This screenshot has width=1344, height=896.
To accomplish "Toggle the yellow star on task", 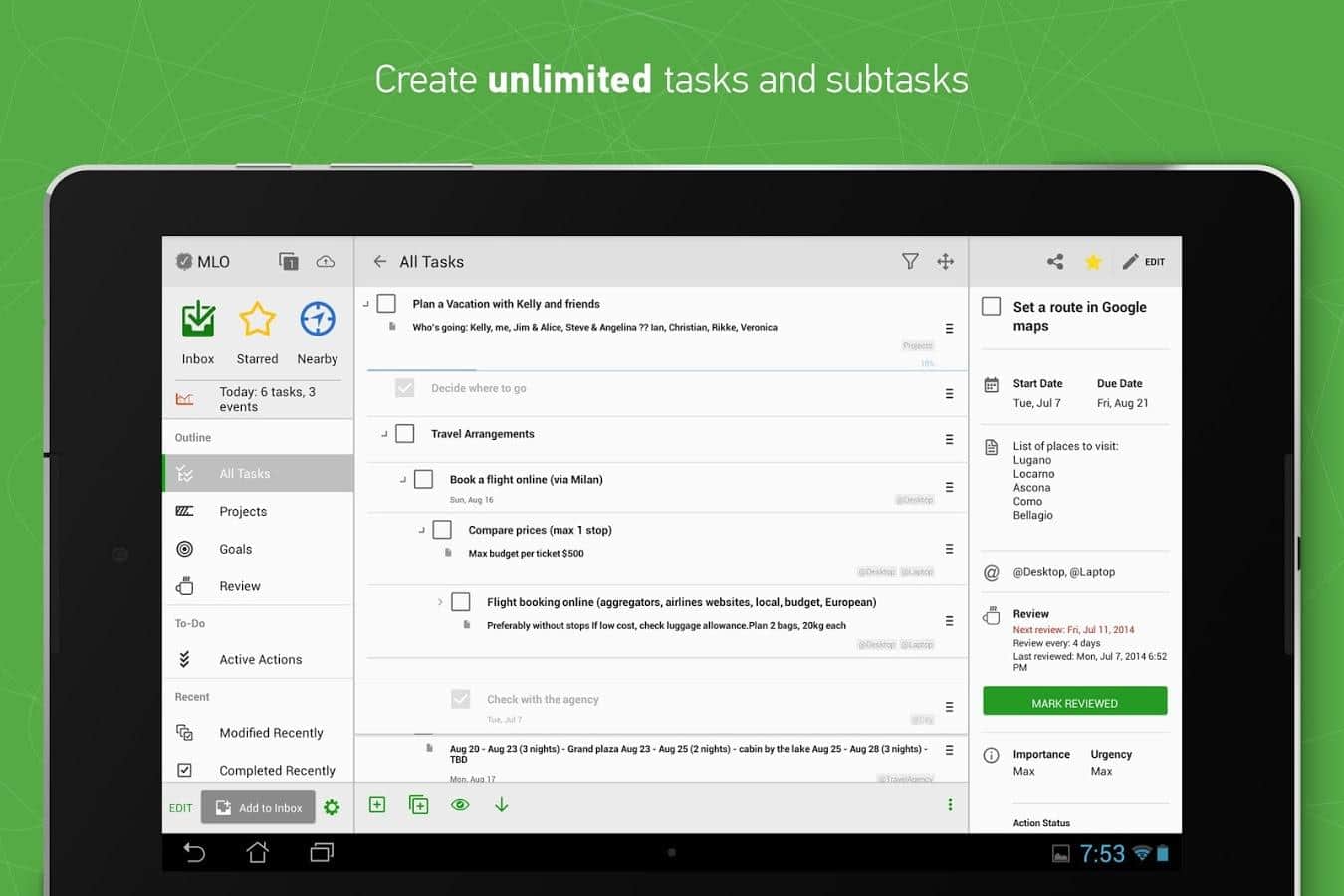I will 1093,262.
